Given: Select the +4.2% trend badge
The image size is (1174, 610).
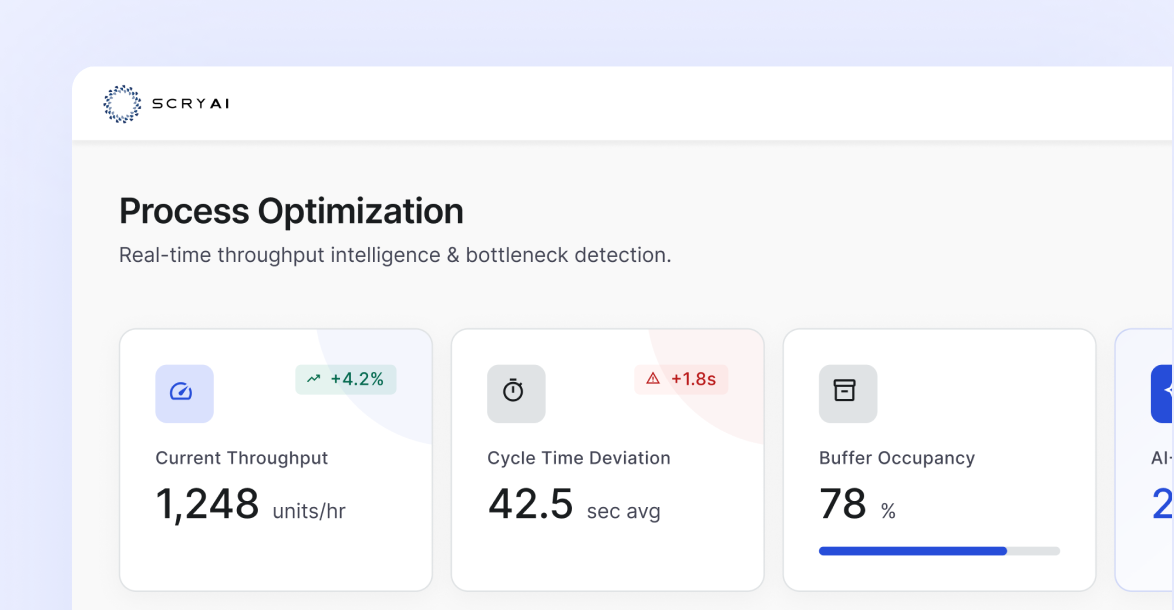Looking at the screenshot, I should click(346, 379).
